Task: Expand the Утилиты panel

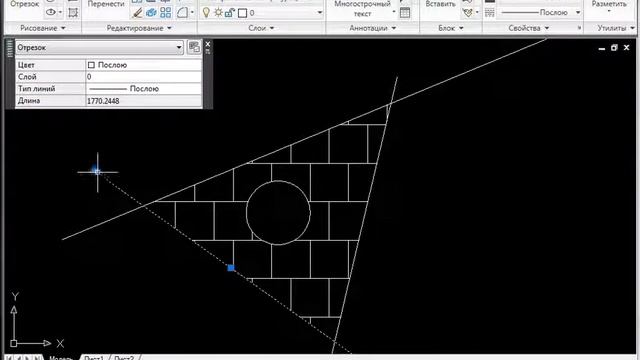Action: pos(616,28)
